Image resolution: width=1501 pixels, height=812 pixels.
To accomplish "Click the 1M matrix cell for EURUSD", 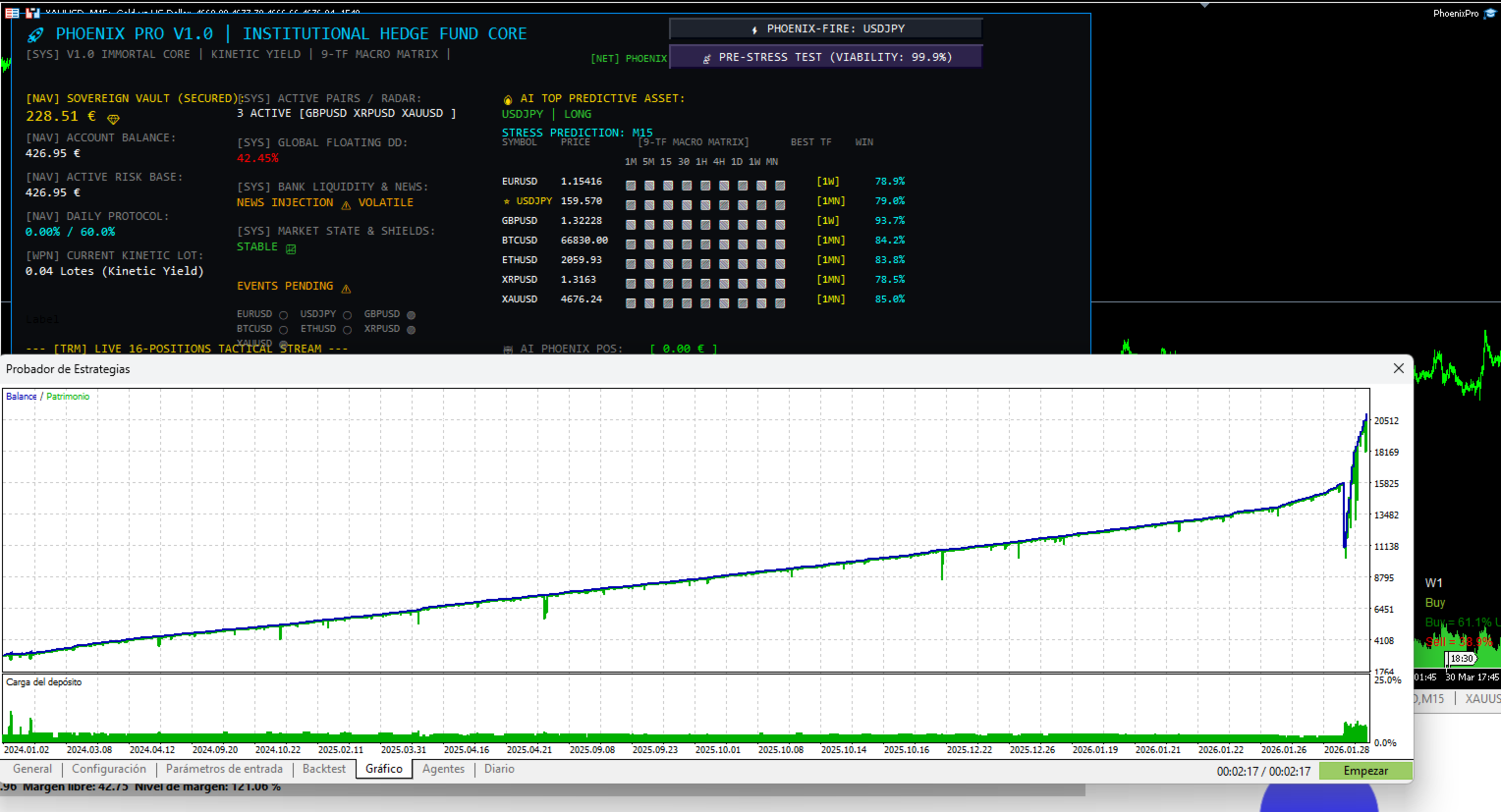I will point(631,185).
